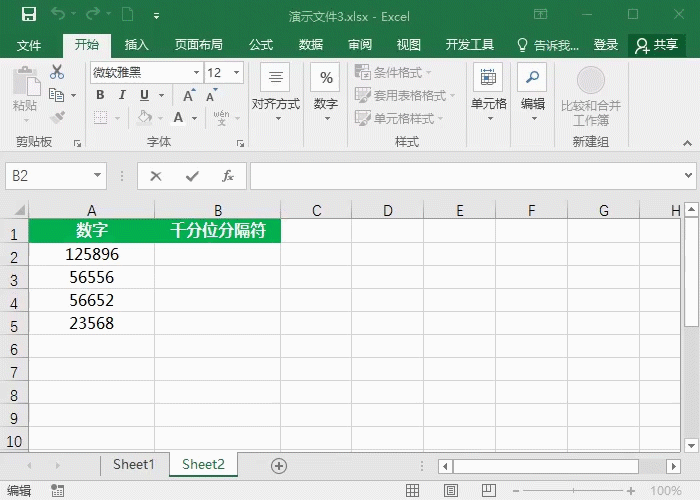Switch to Sheet1 tab
700x500 pixels.
(133, 465)
